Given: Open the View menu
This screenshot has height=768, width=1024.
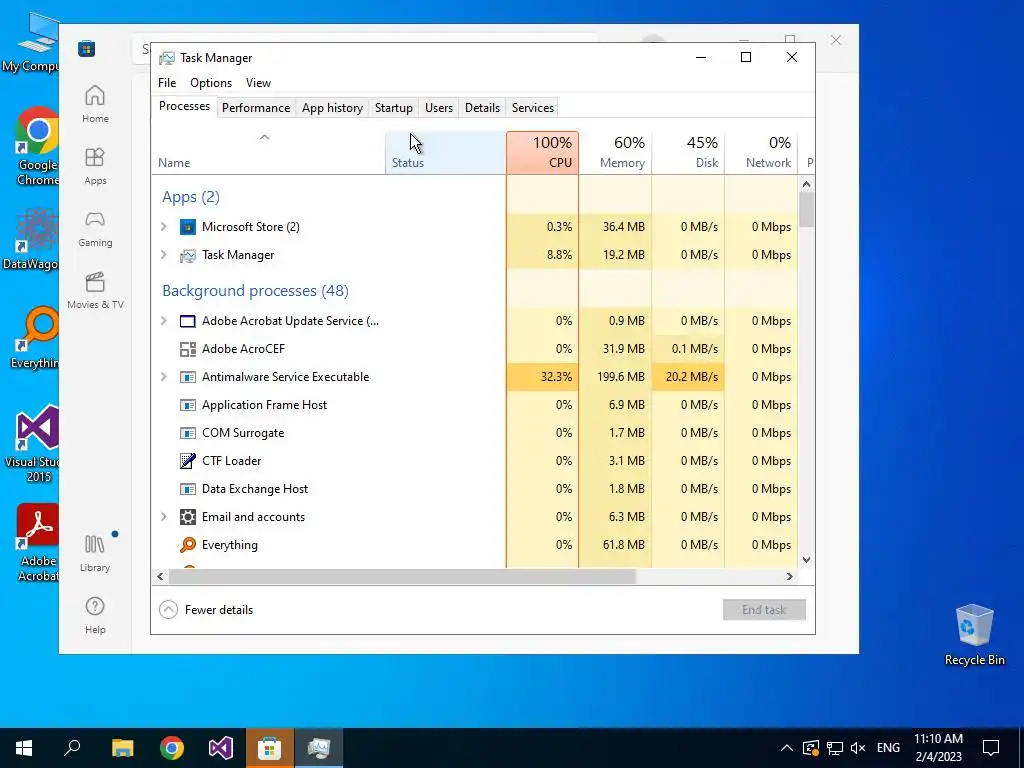Looking at the screenshot, I should pos(258,83).
